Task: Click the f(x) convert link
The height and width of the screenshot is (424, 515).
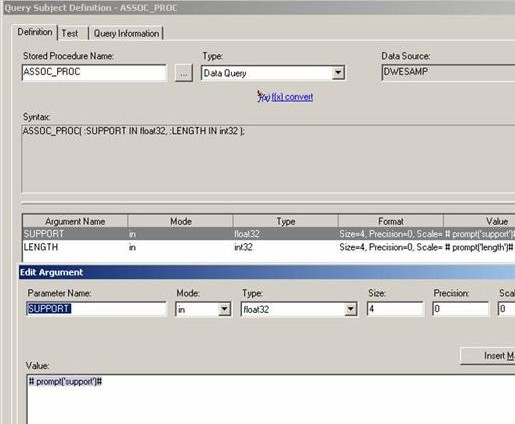Action: tap(292, 97)
